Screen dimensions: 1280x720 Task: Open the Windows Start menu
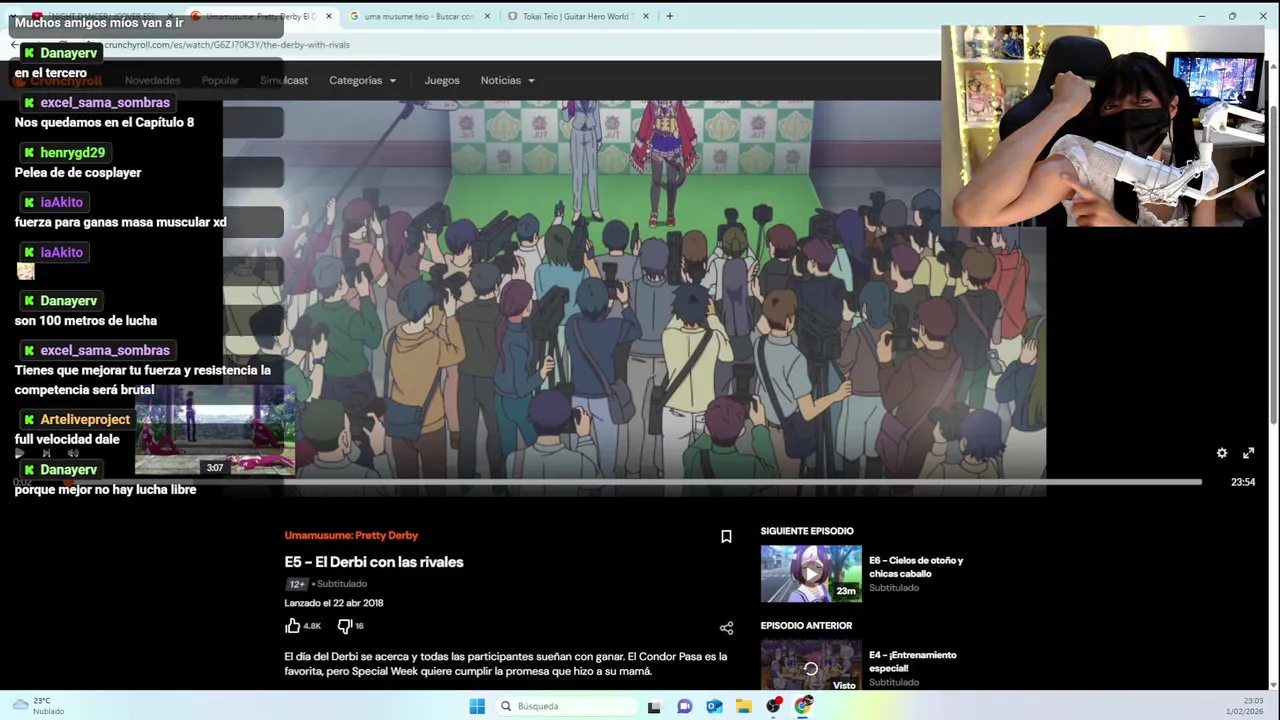477,706
